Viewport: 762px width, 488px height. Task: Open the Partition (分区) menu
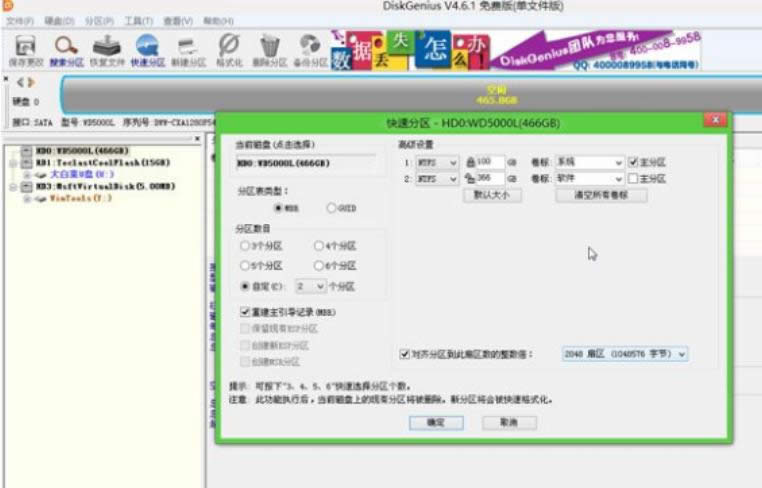(x=99, y=21)
